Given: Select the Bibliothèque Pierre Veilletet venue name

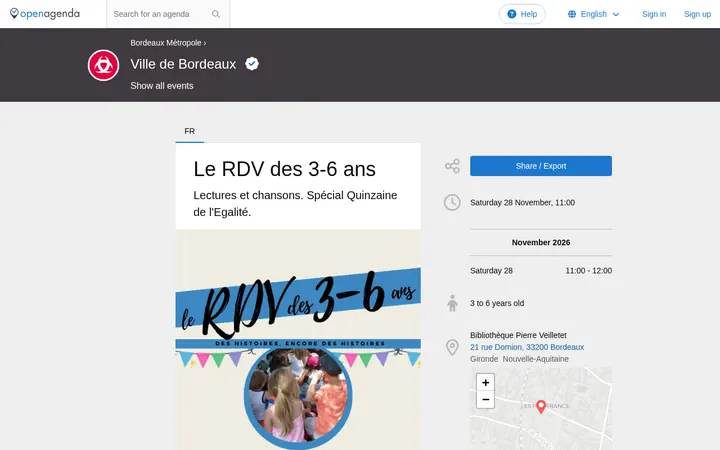Looking at the screenshot, I should pos(518,335).
